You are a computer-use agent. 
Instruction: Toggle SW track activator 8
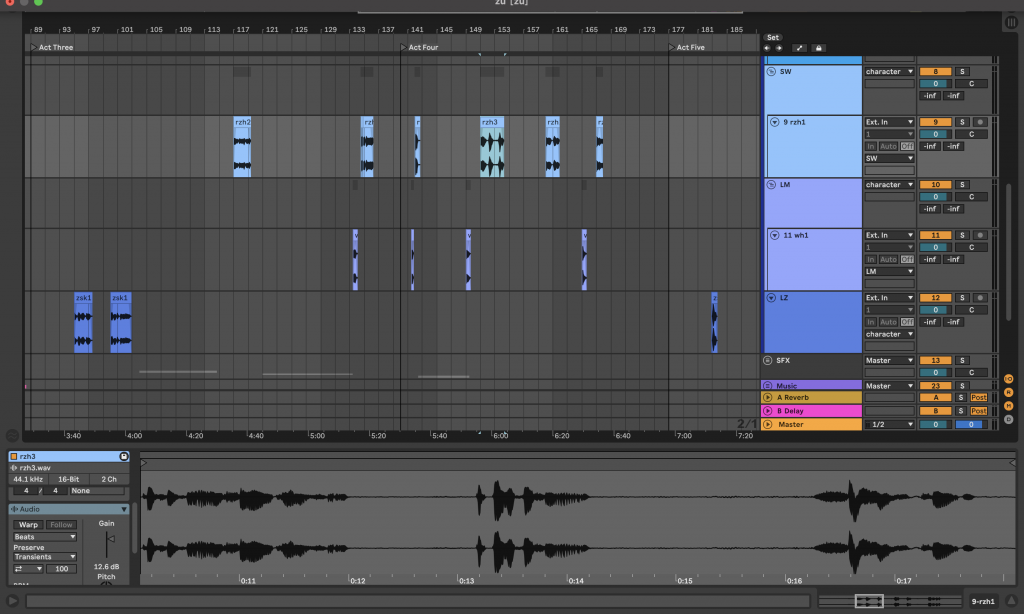(x=935, y=72)
